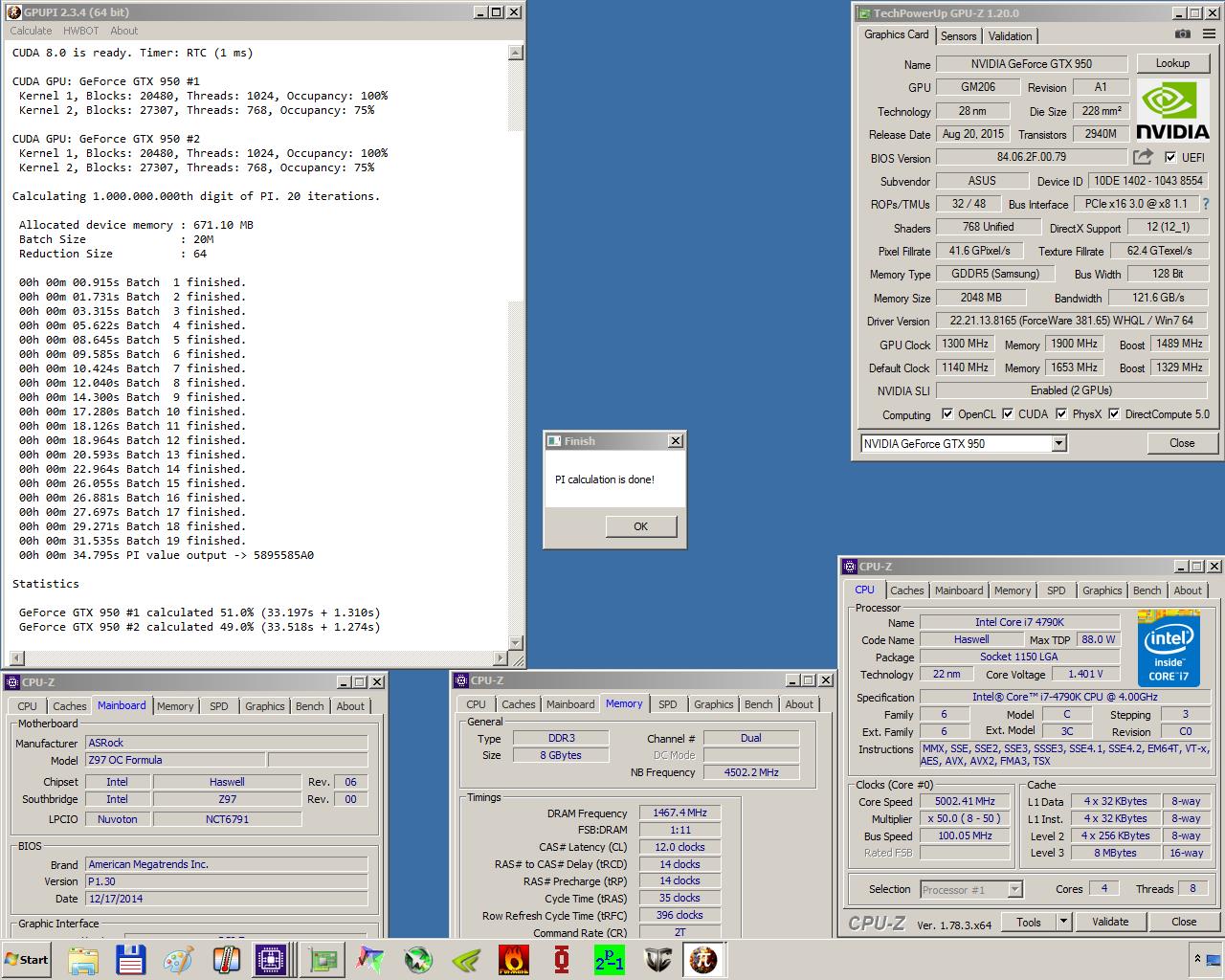This screenshot has width=1225, height=980.
Task: Open the GPU-Z hamburger menu
Action: (1210, 34)
